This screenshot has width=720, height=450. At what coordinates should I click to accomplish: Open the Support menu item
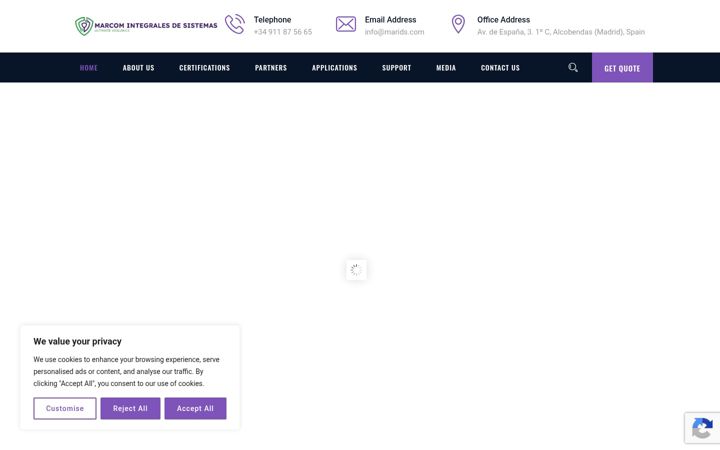[x=397, y=68]
